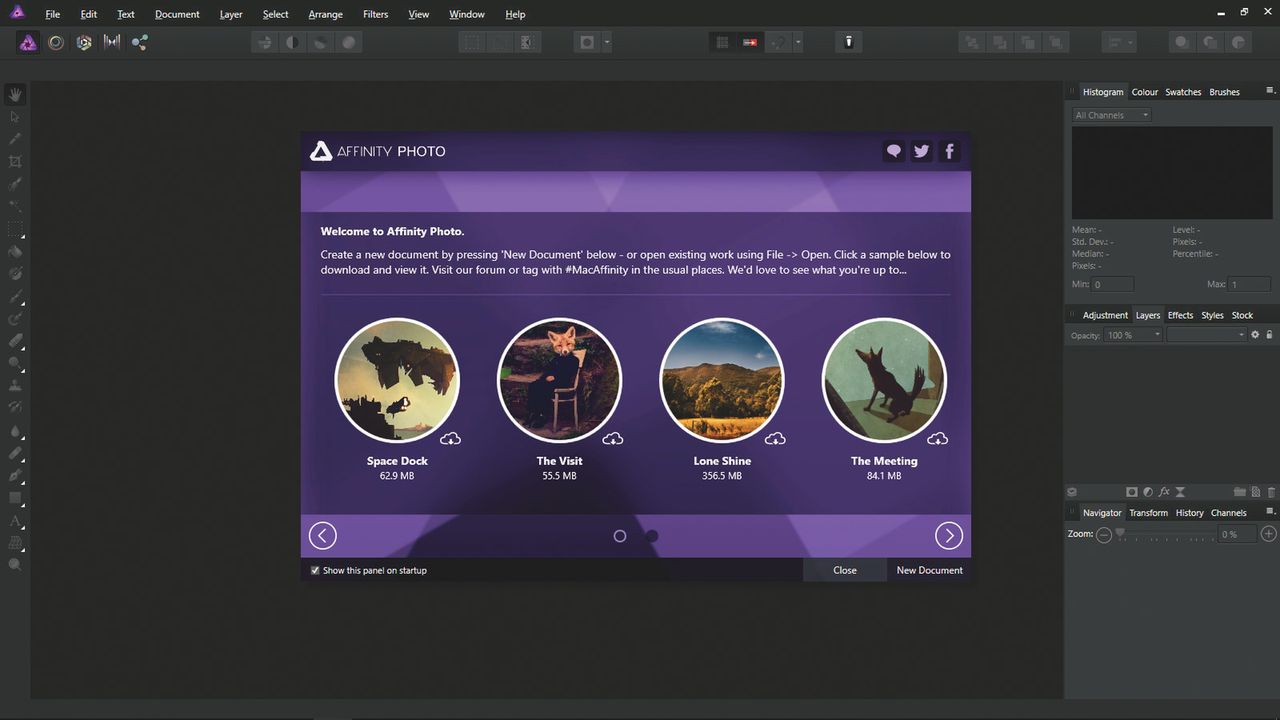Switch to the Photo Persona icon
Viewport: 1280px width, 720px height.
tap(28, 43)
